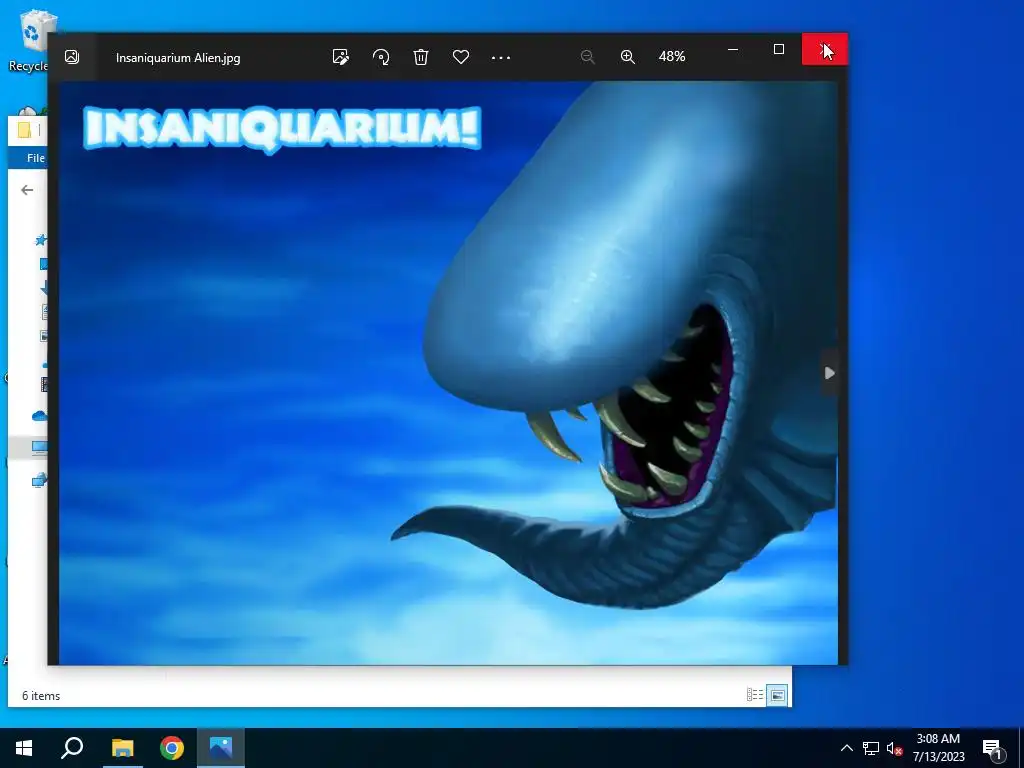This screenshot has height=768, width=1024.
Task: Minimize the Photos window
Action: [733, 49]
